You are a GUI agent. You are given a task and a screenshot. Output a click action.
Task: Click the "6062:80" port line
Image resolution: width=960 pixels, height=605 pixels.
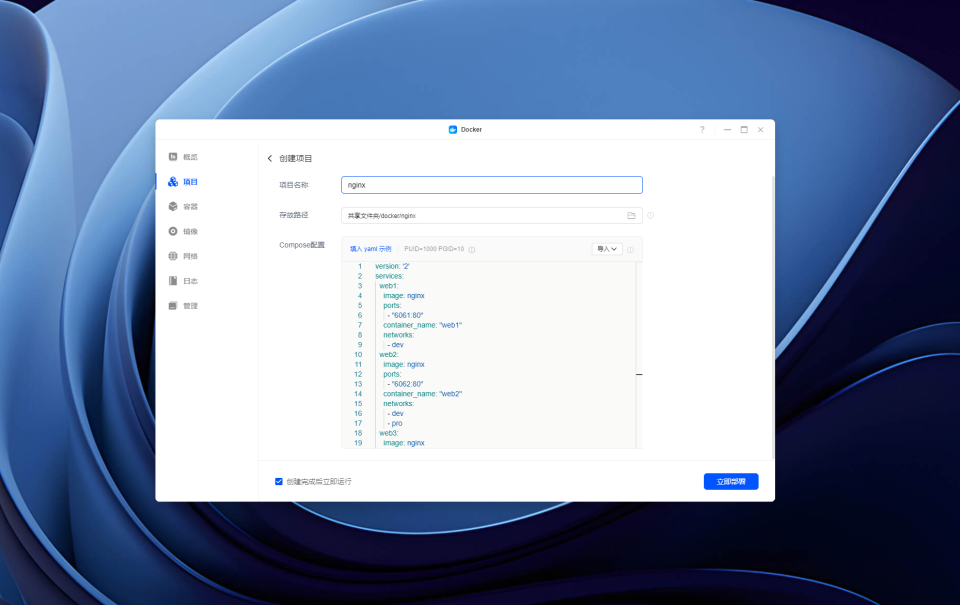405,384
